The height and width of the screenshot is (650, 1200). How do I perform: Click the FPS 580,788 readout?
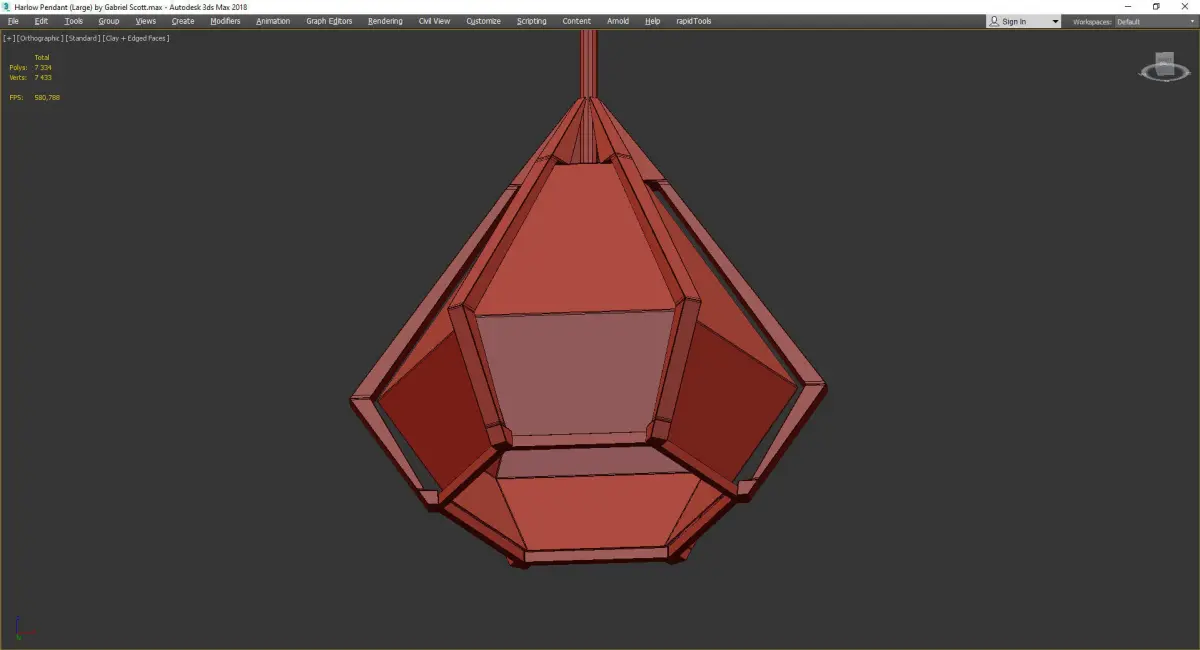[35, 97]
